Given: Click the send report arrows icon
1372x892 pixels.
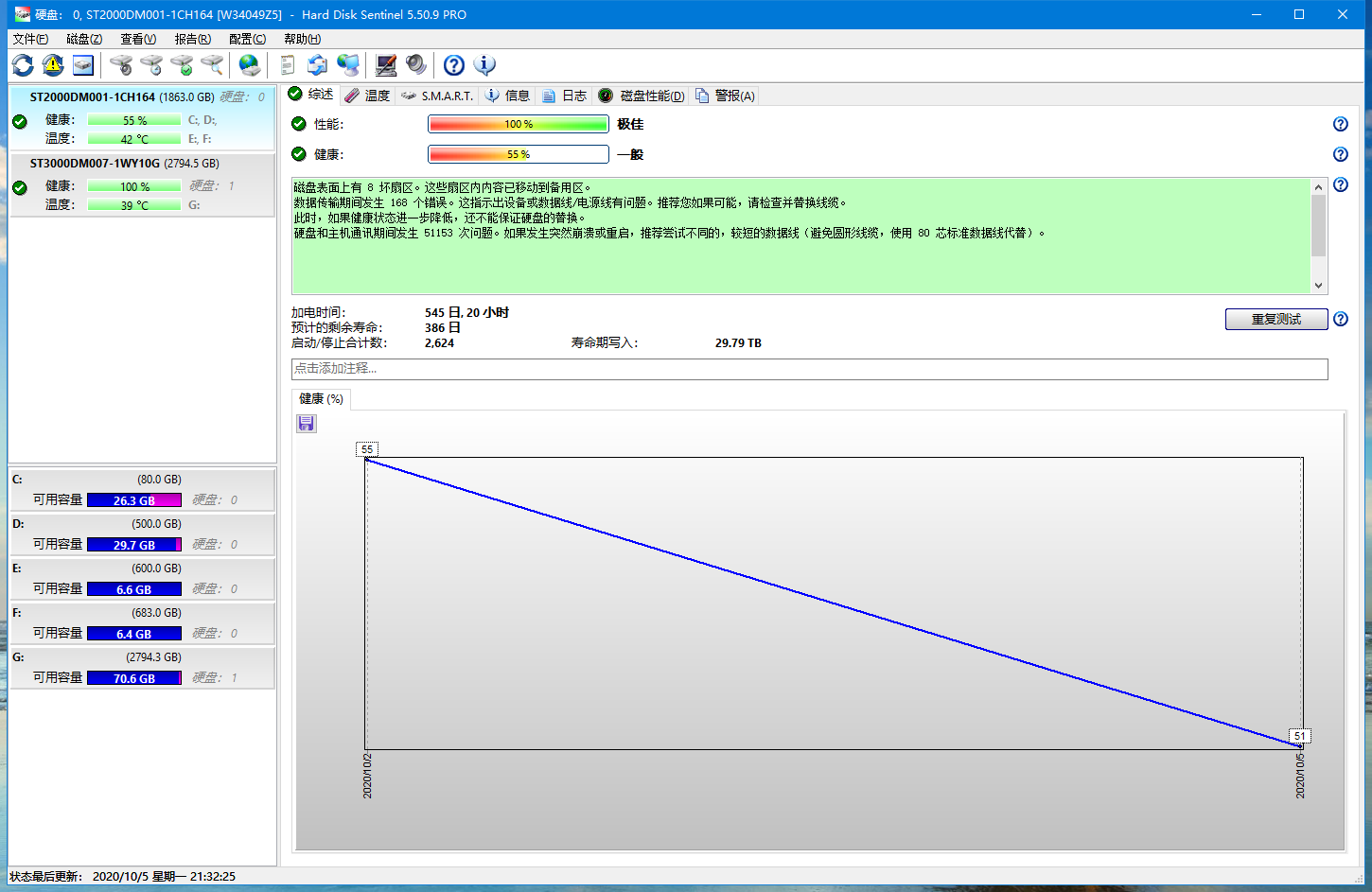Looking at the screenshot, I should [318, 65].
